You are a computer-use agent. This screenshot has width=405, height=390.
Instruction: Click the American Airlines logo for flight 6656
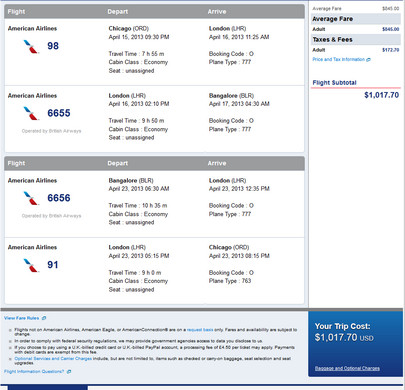point(31,198)
